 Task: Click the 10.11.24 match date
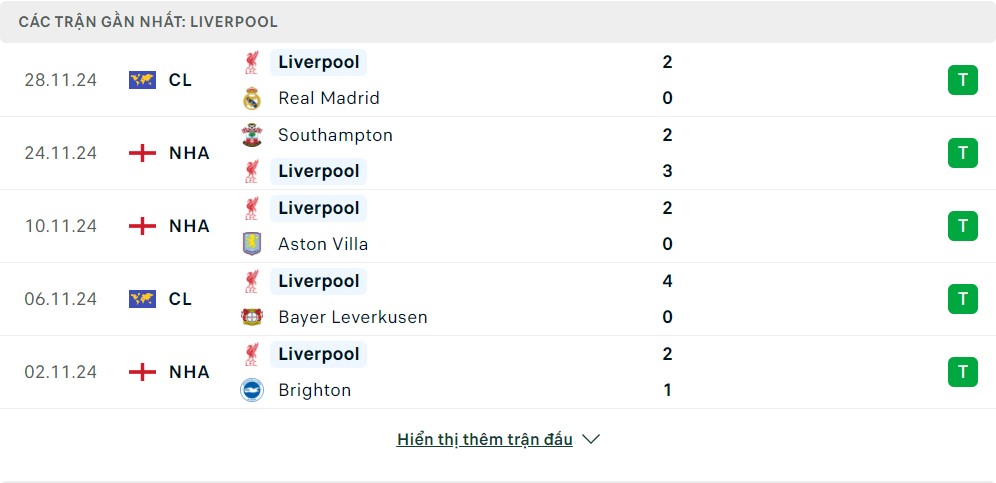click(x=61, y=226)
